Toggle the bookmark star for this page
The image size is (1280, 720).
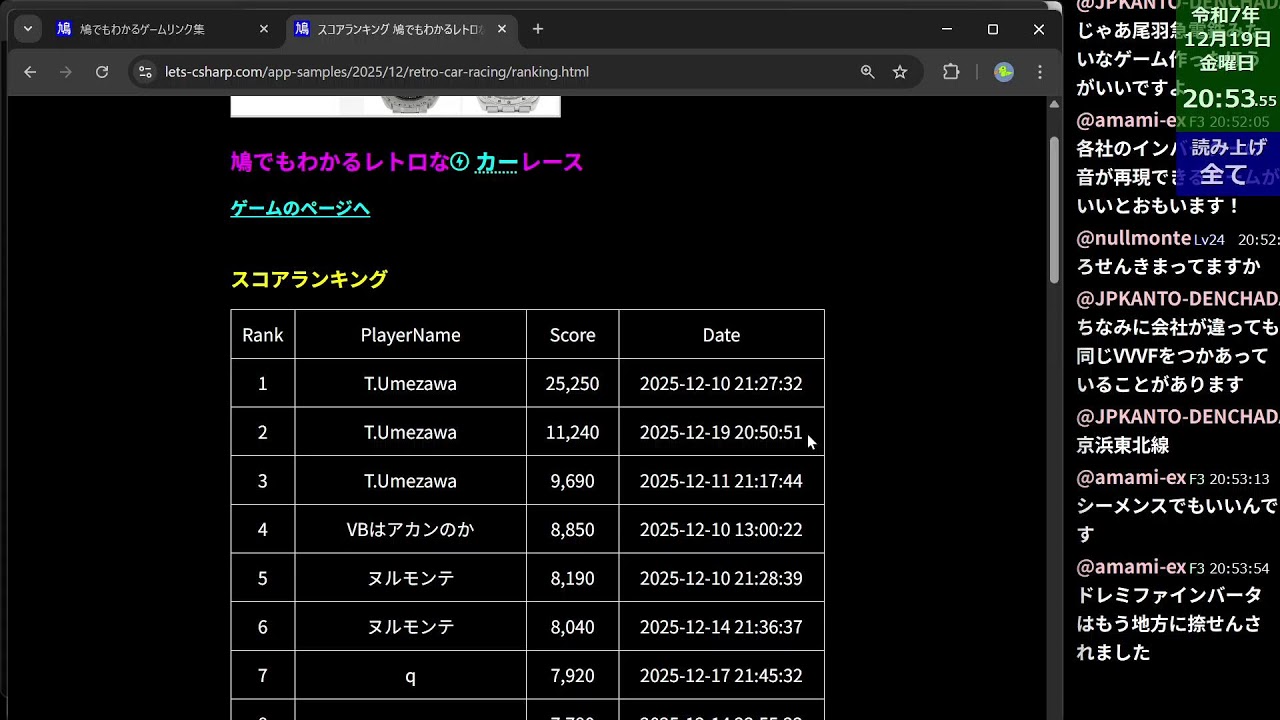pos(899,72)
